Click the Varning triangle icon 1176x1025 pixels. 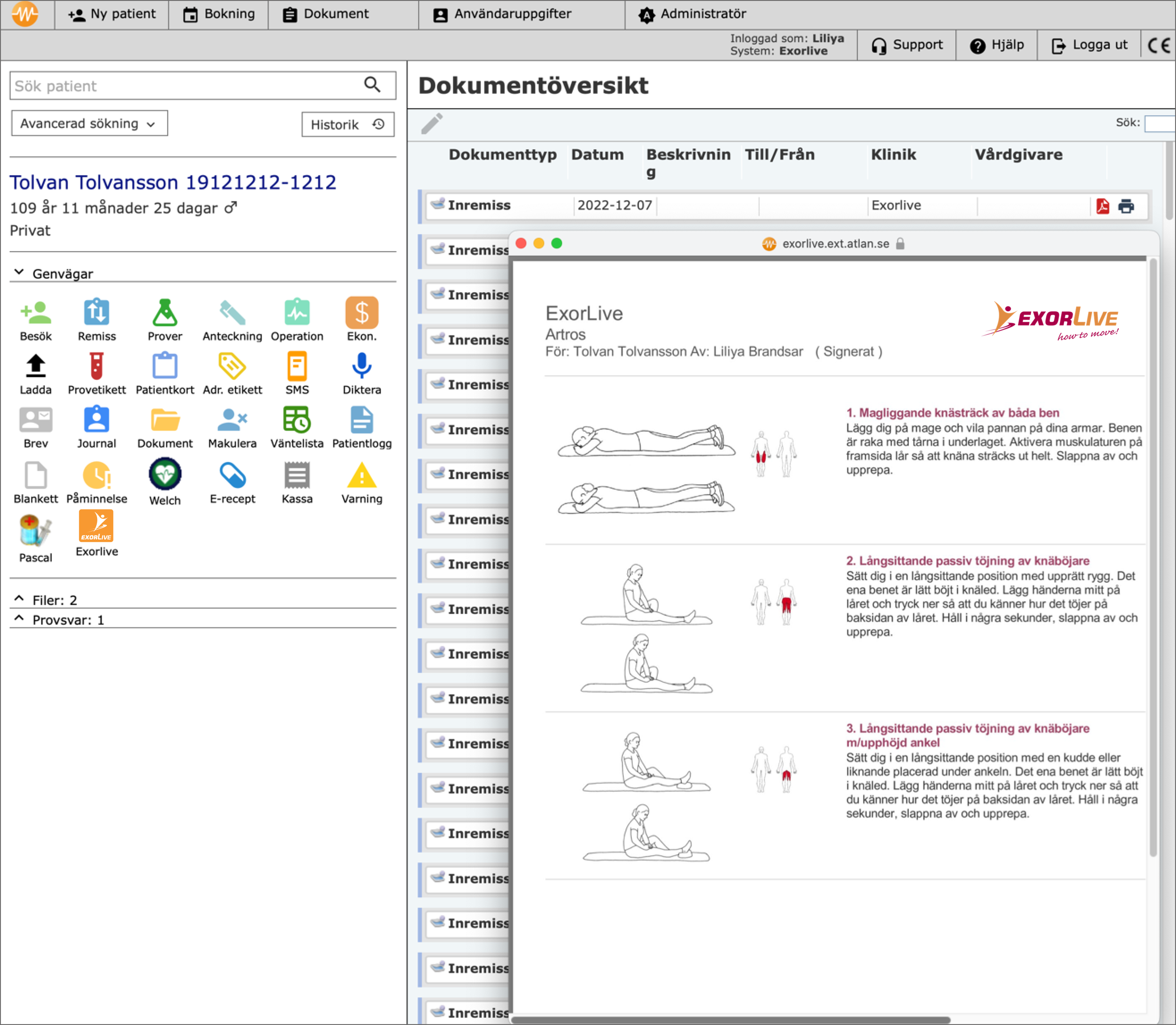(x=361, y=475)
